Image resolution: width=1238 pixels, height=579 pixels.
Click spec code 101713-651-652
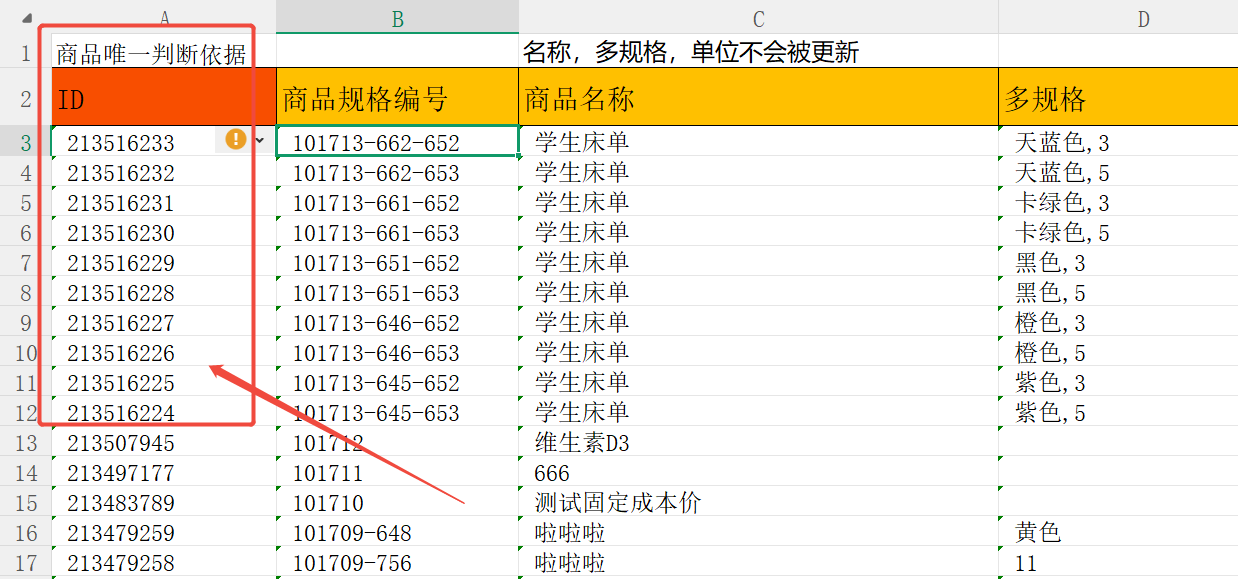(376, 263)
